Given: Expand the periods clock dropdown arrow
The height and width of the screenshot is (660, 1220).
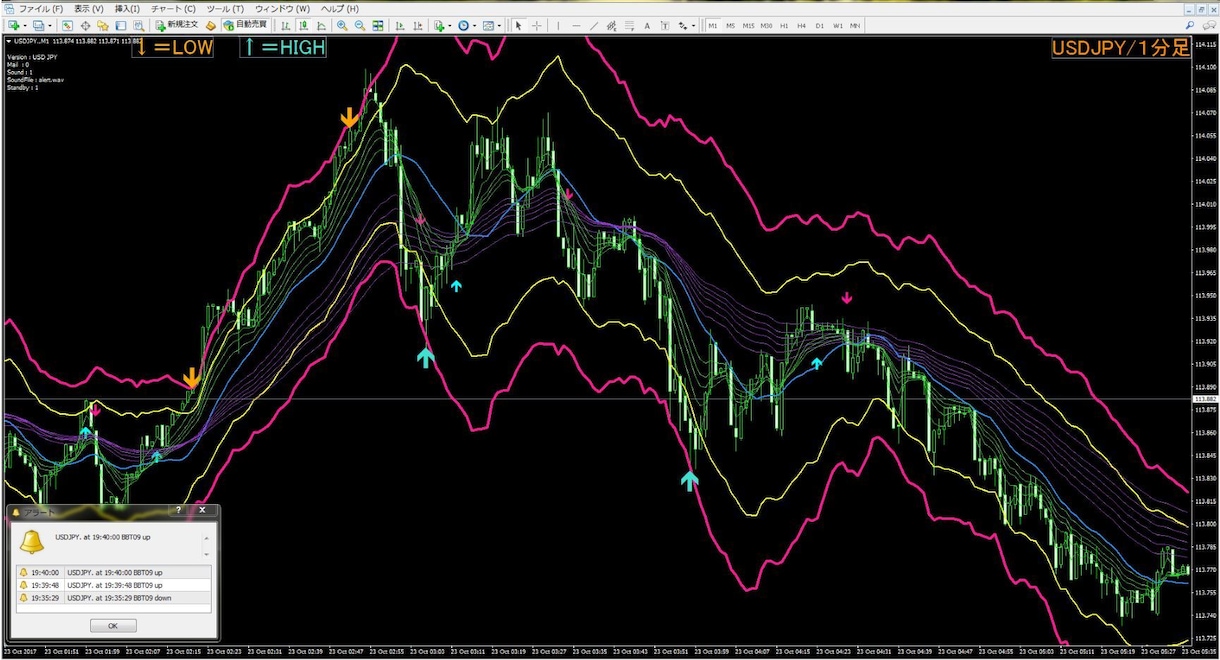Looking at the screenshot, I should click(475, 25).
